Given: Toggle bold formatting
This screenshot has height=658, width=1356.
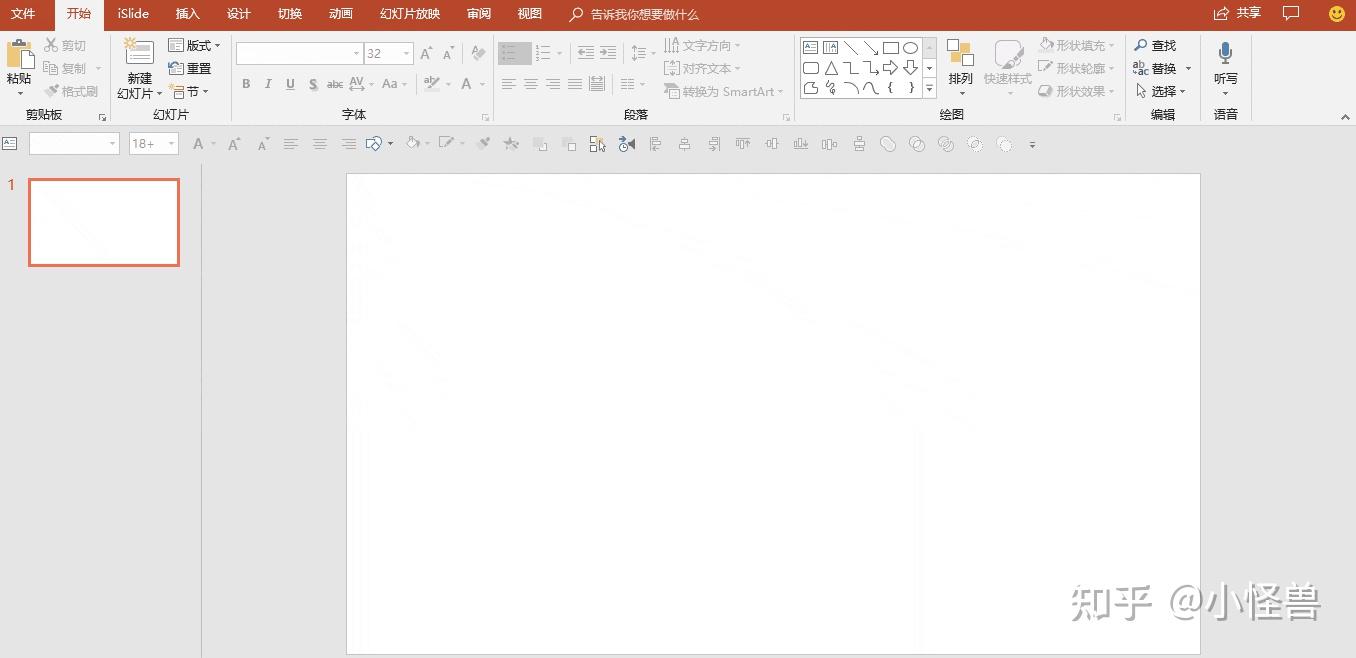Looking at the screenshot, I should 246,84.
